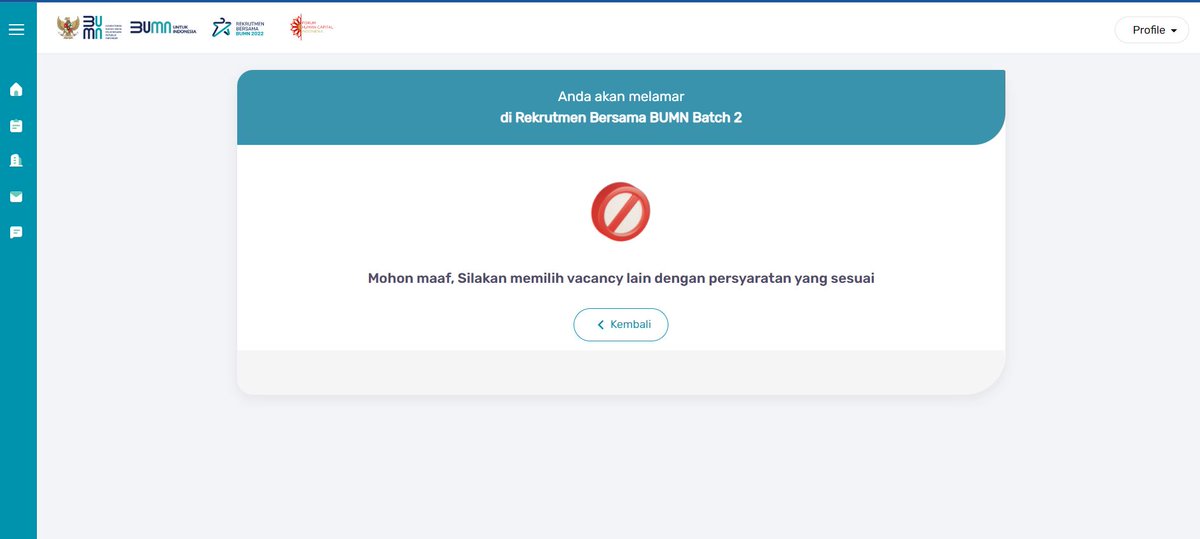Open the clipboard applications icon in the sidebar
The image size is (1200, 539).
(x=16, y=126)
